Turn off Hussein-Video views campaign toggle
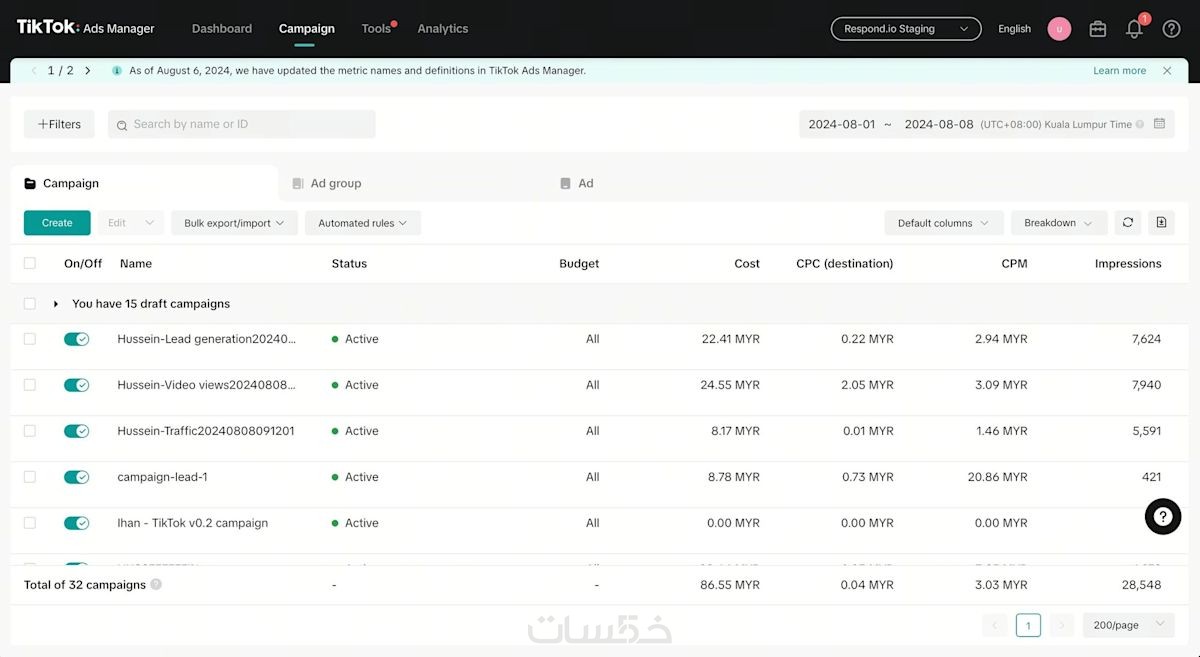Screen dimensions: 1200x657 (x=77, y=385)
